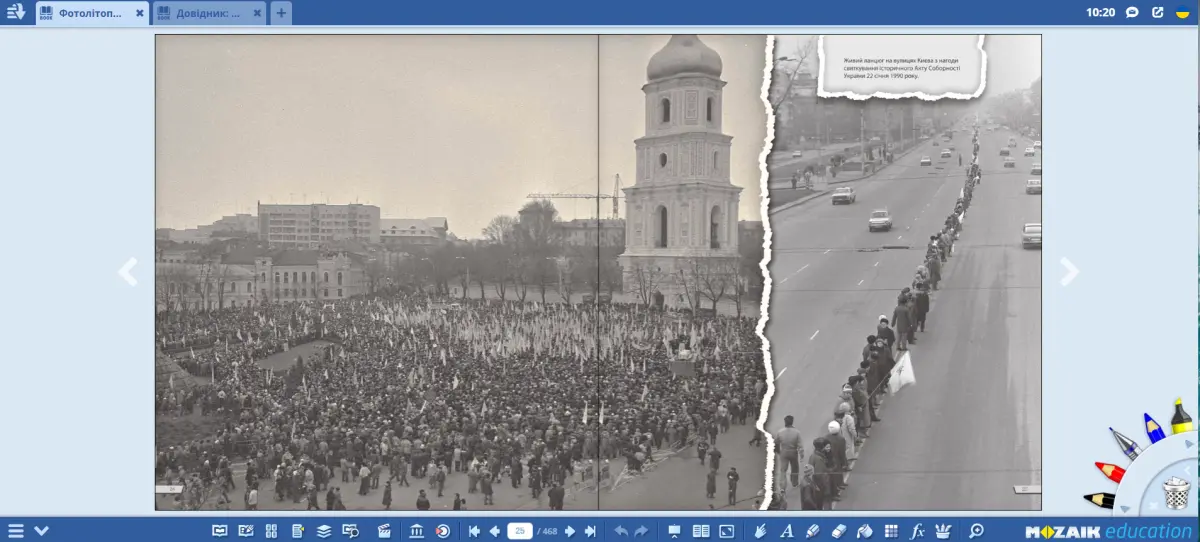This screenshot has width=1200, height=542.
Task: Open the video clapperboard icon
Action: tap(385, 531)
